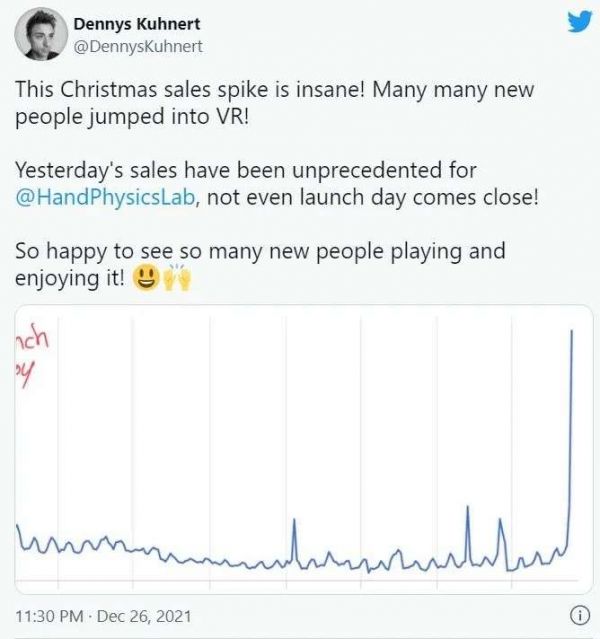Click the info icon beside the timestamp

(577, 615)
